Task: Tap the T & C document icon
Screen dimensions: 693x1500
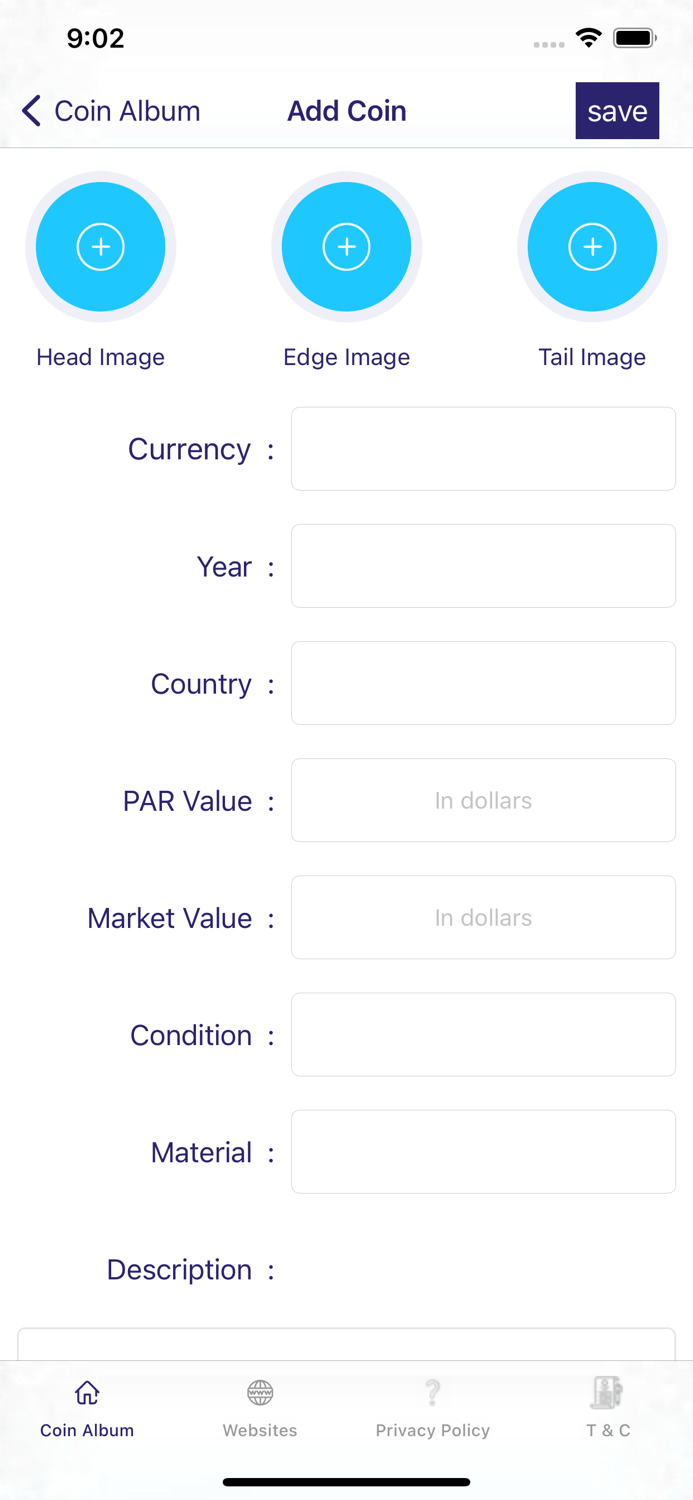Action: (606, 1390)
